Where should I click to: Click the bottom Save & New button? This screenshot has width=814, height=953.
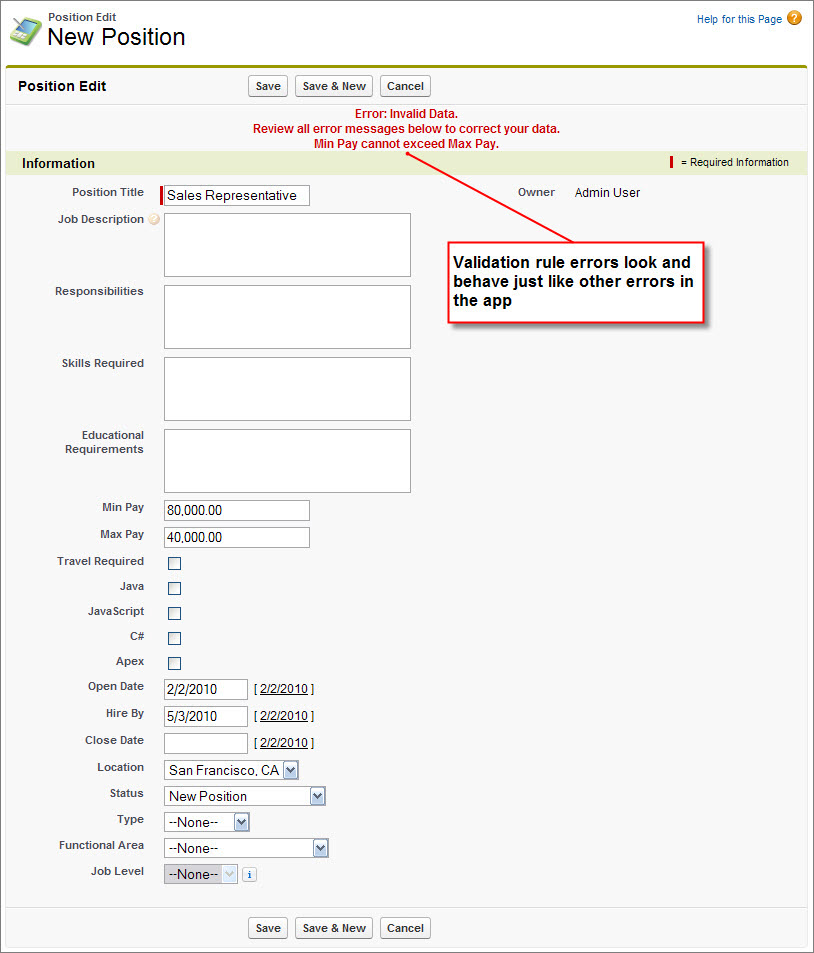tap(334, 928)
